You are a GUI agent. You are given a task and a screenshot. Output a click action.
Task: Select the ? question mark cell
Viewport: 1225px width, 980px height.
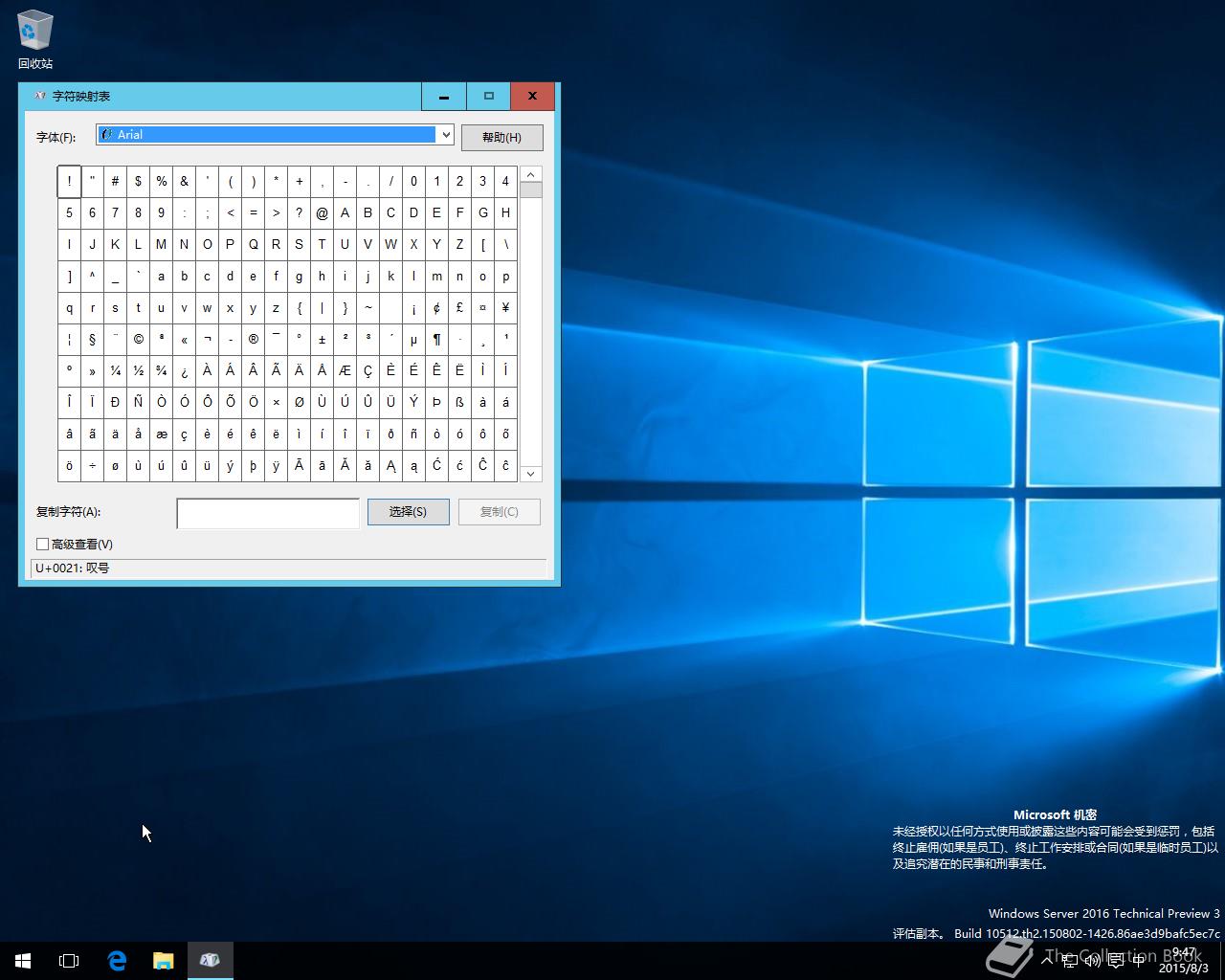[299, 212]
